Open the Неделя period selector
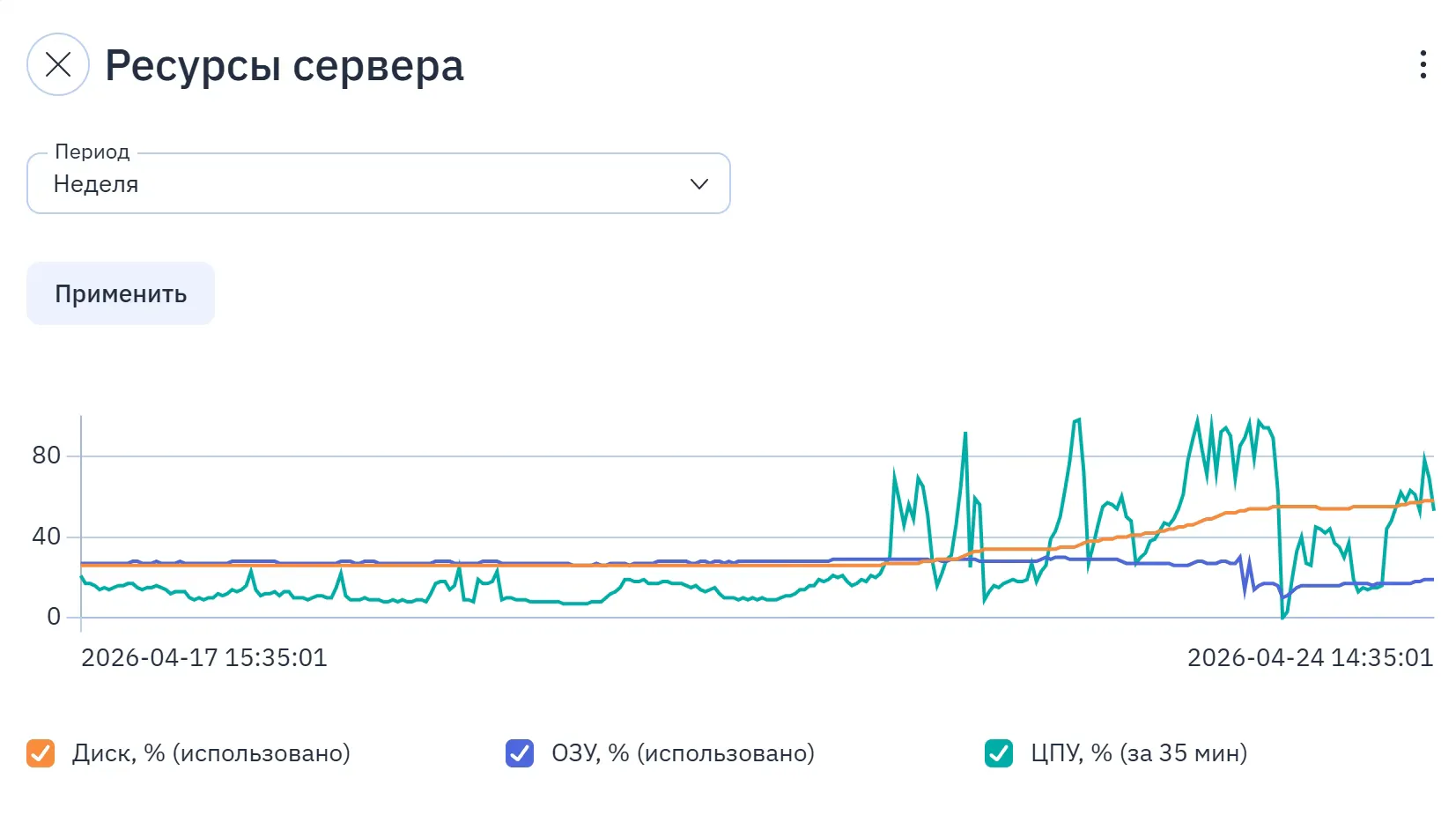The width and height of the screenshot is (1456, 815). tap(379, 184)
